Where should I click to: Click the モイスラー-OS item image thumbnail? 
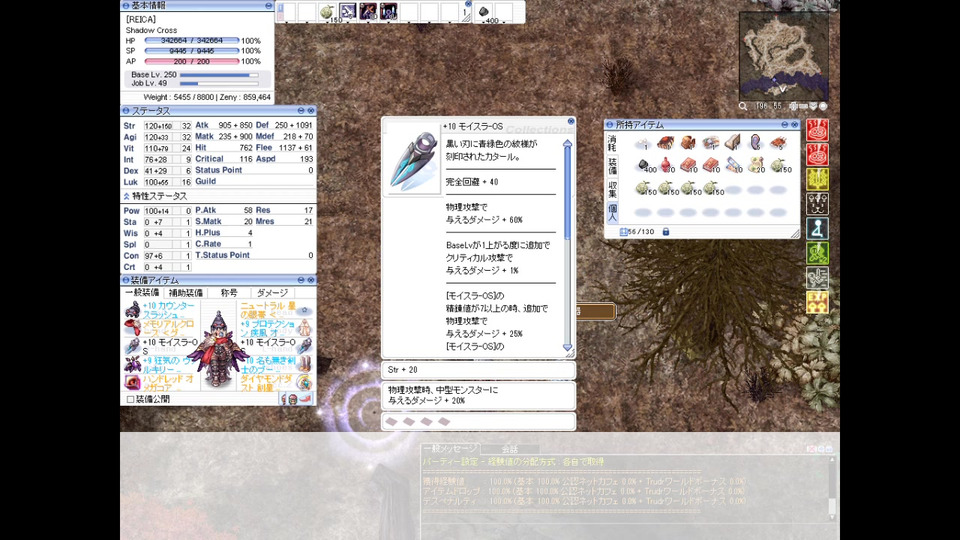(413, 160)
